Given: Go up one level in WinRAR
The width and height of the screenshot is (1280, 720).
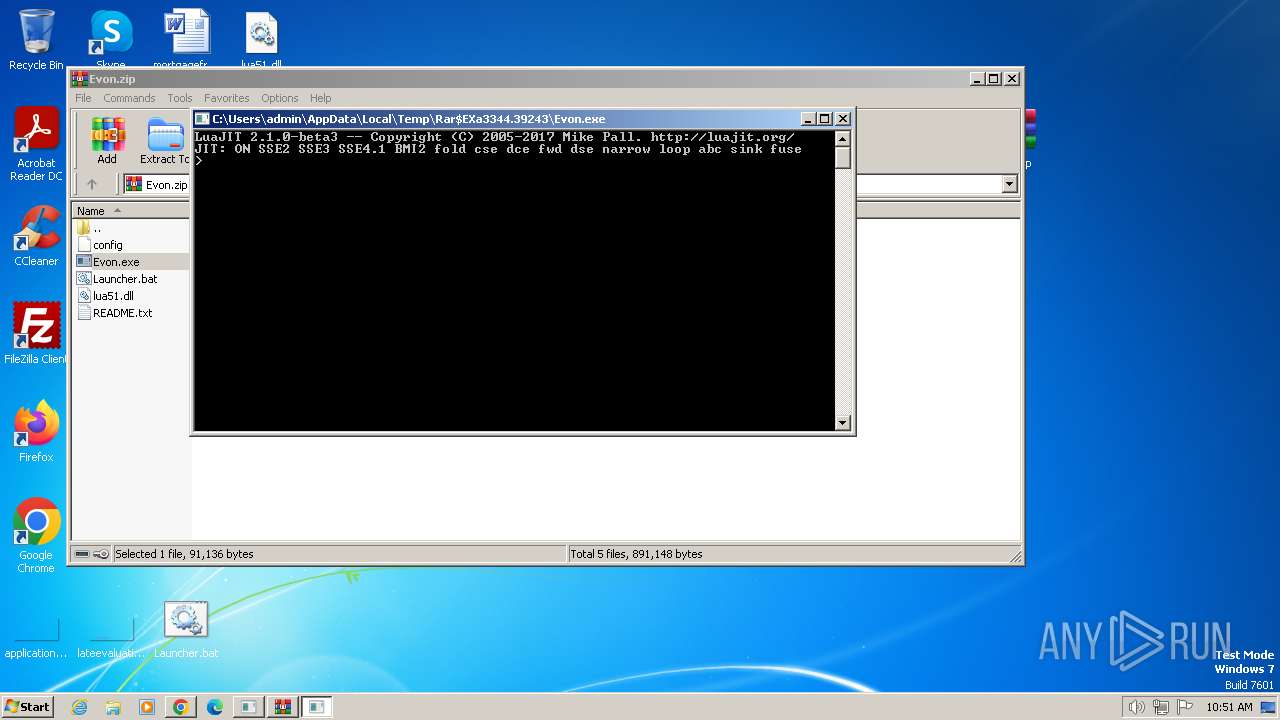Looking at the screenshot, I should (92, 184).
